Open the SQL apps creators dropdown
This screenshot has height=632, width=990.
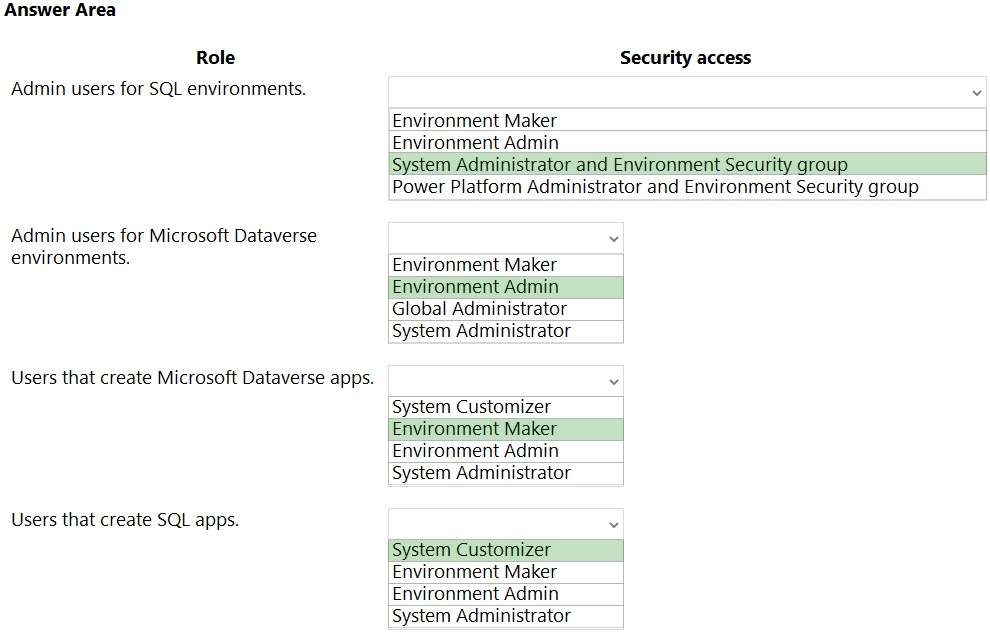[506, 524]
